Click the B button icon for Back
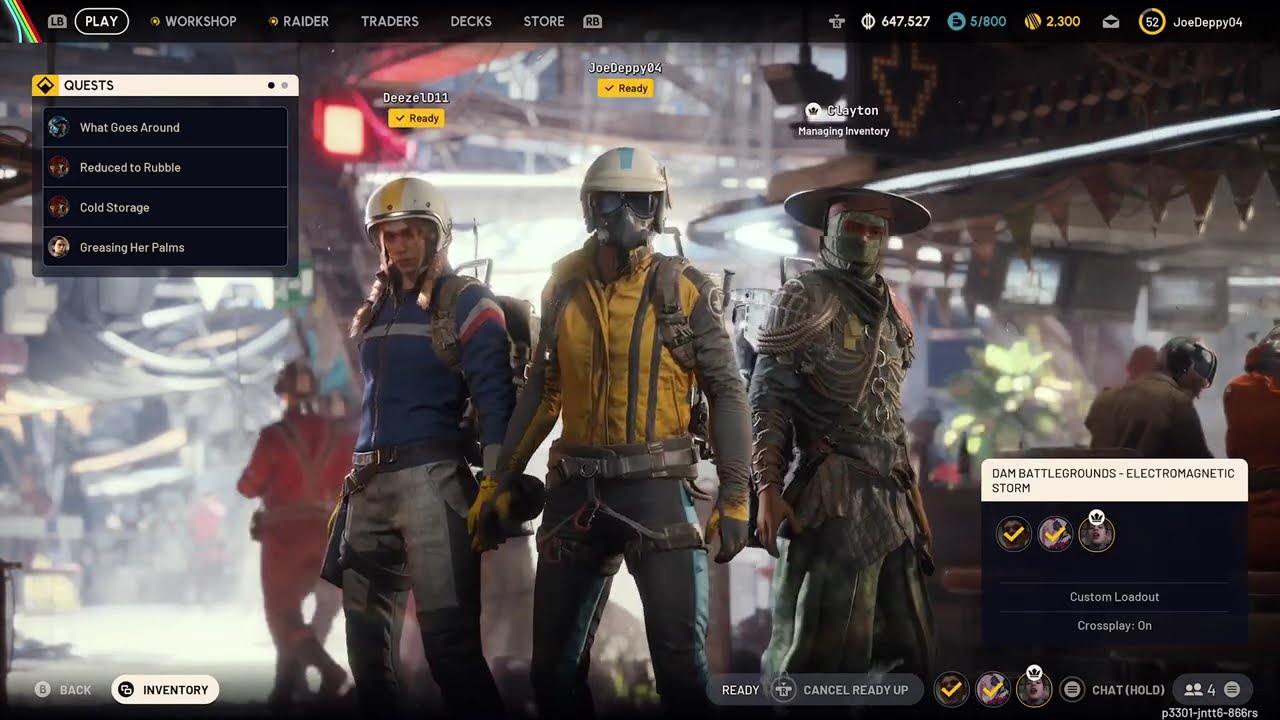 point(42,689)
